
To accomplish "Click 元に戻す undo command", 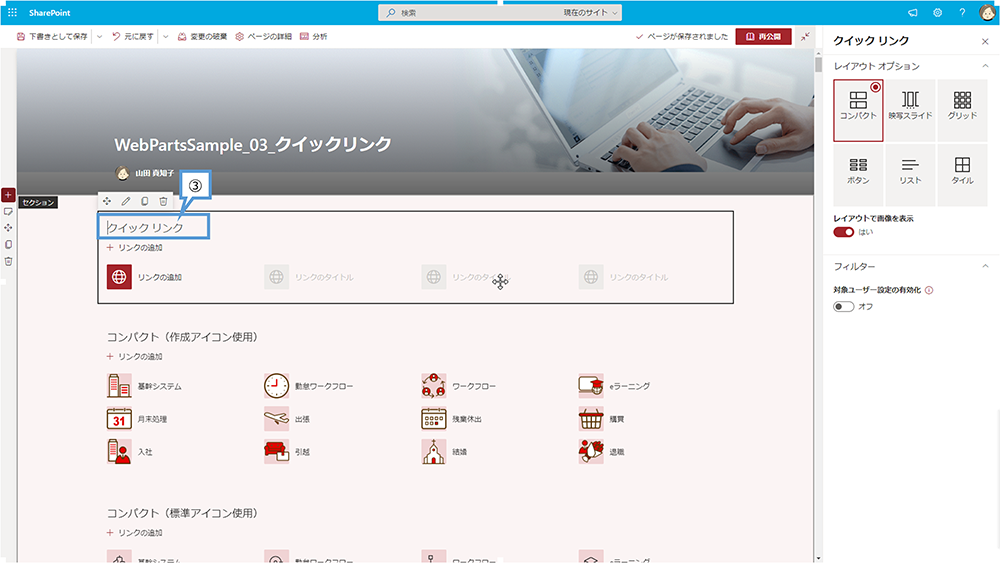I will click(133, 36).
